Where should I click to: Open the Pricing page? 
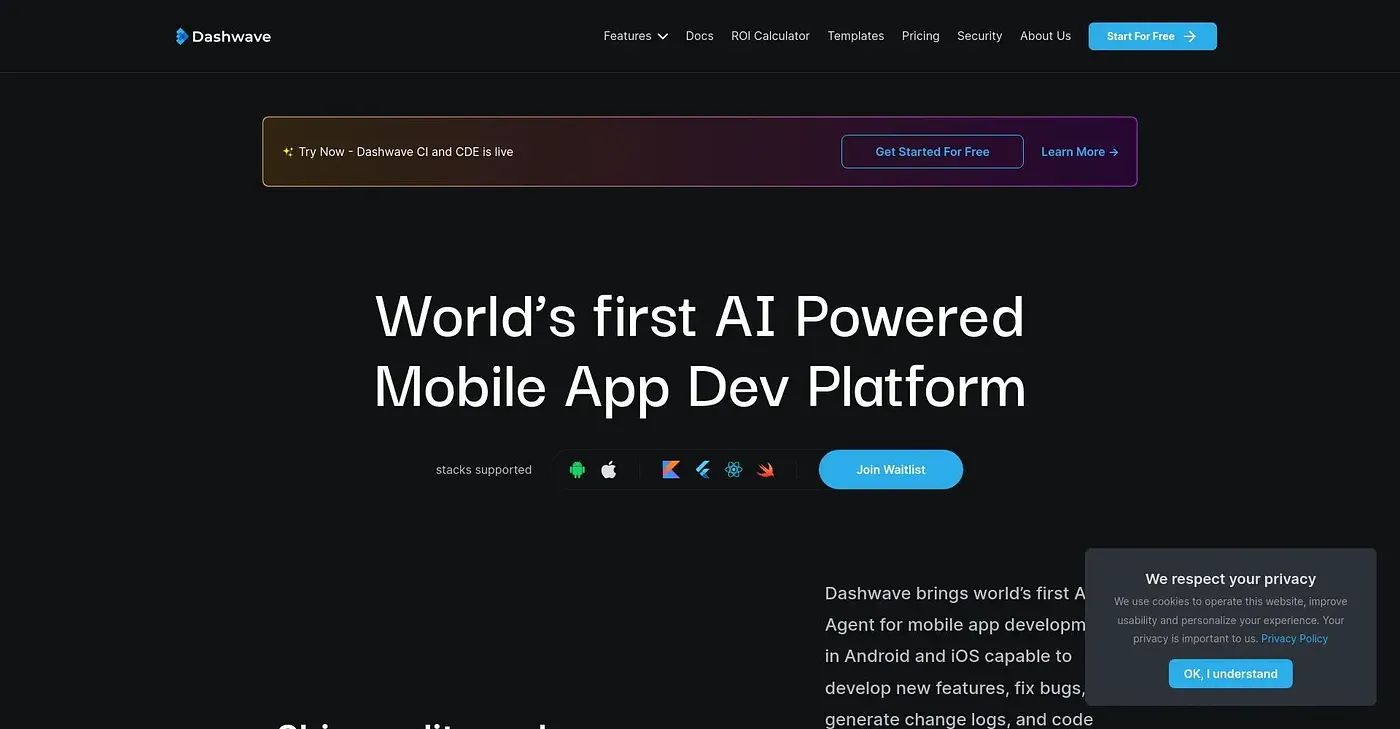click(921, 36)
